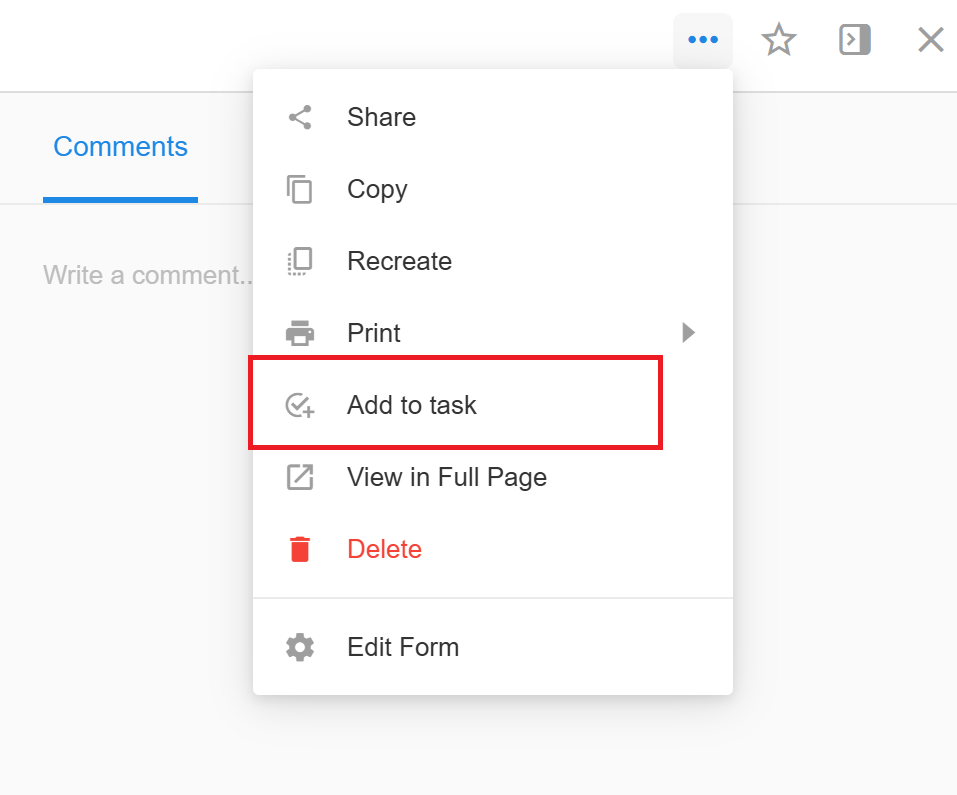Close the record with the X icon

[x=930, y=40]
